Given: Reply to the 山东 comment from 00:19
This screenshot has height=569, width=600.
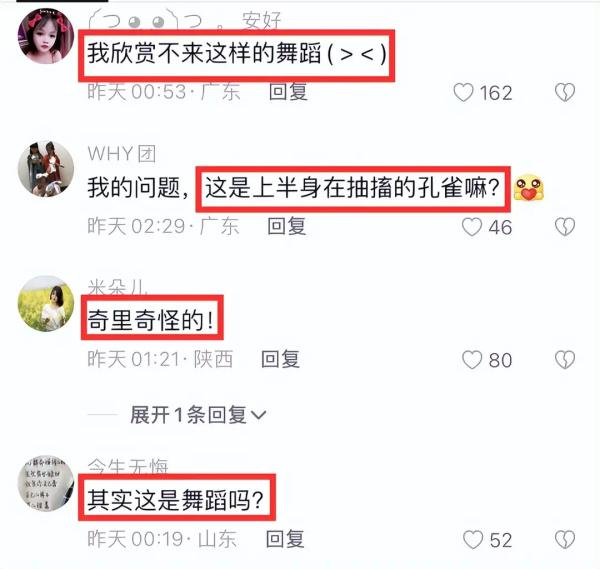Looking at the screenshot, I should [285, 539].
